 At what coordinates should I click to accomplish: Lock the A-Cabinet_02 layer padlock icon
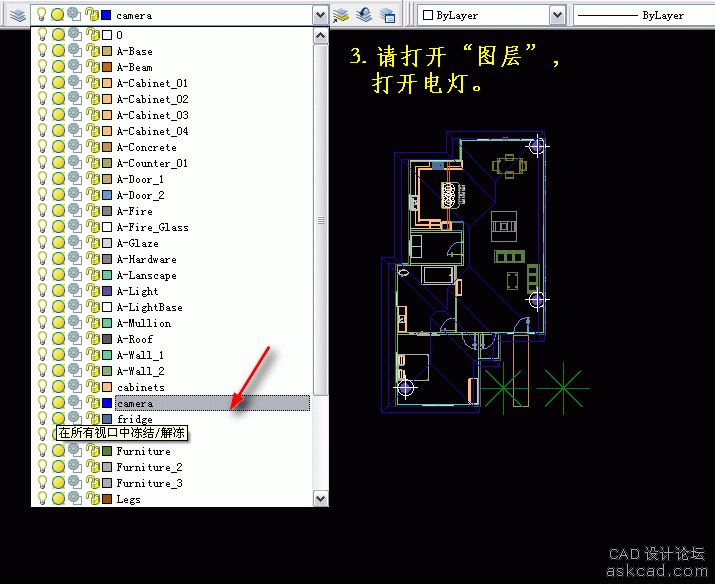[93, 99]
